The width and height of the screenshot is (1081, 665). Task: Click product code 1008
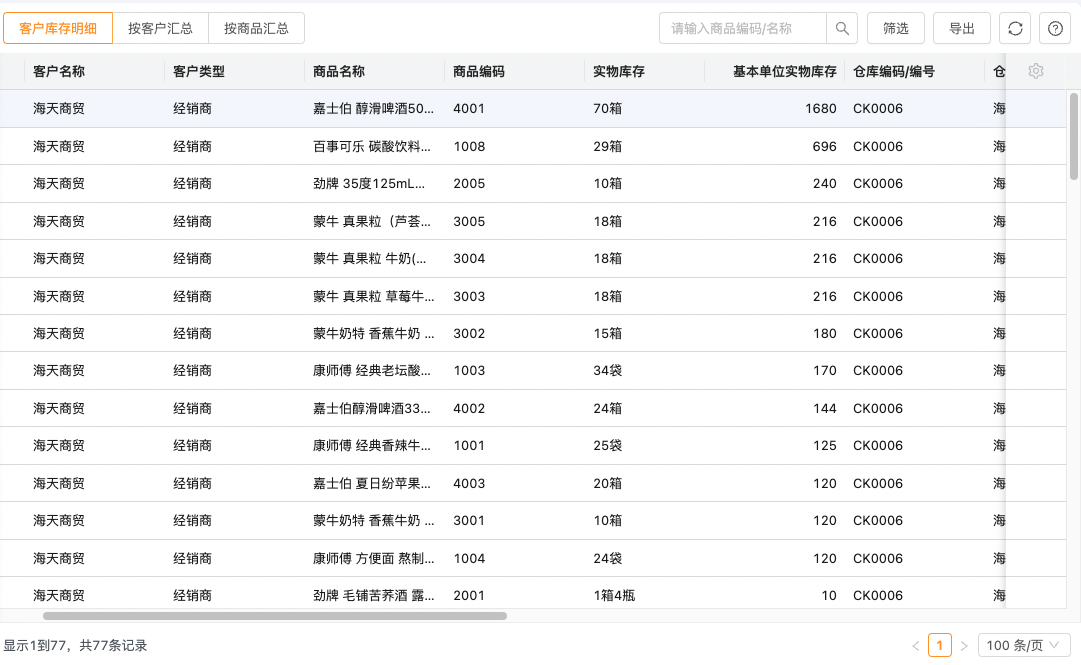(469, 146)
